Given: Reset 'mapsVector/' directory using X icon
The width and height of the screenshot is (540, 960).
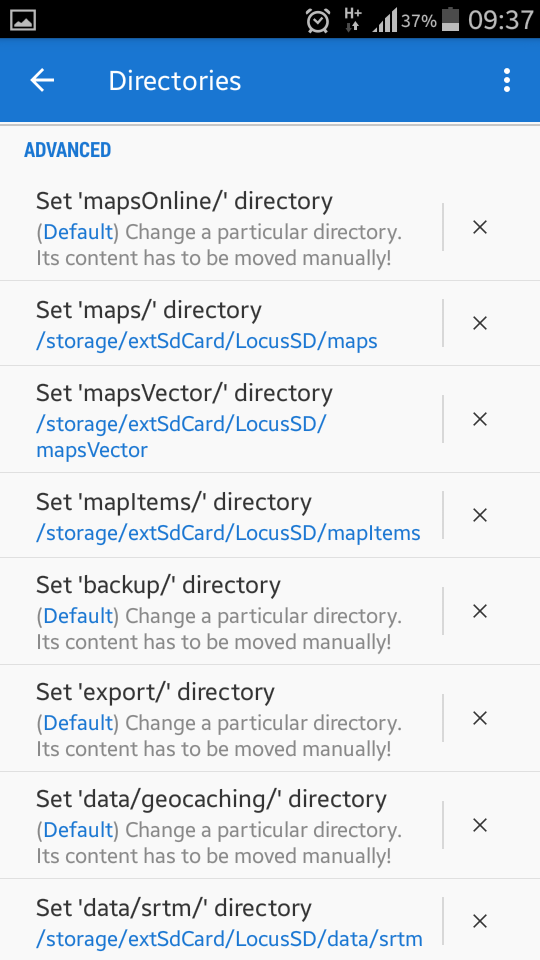Looking at the screenshot, I should [x=480, y=419].
